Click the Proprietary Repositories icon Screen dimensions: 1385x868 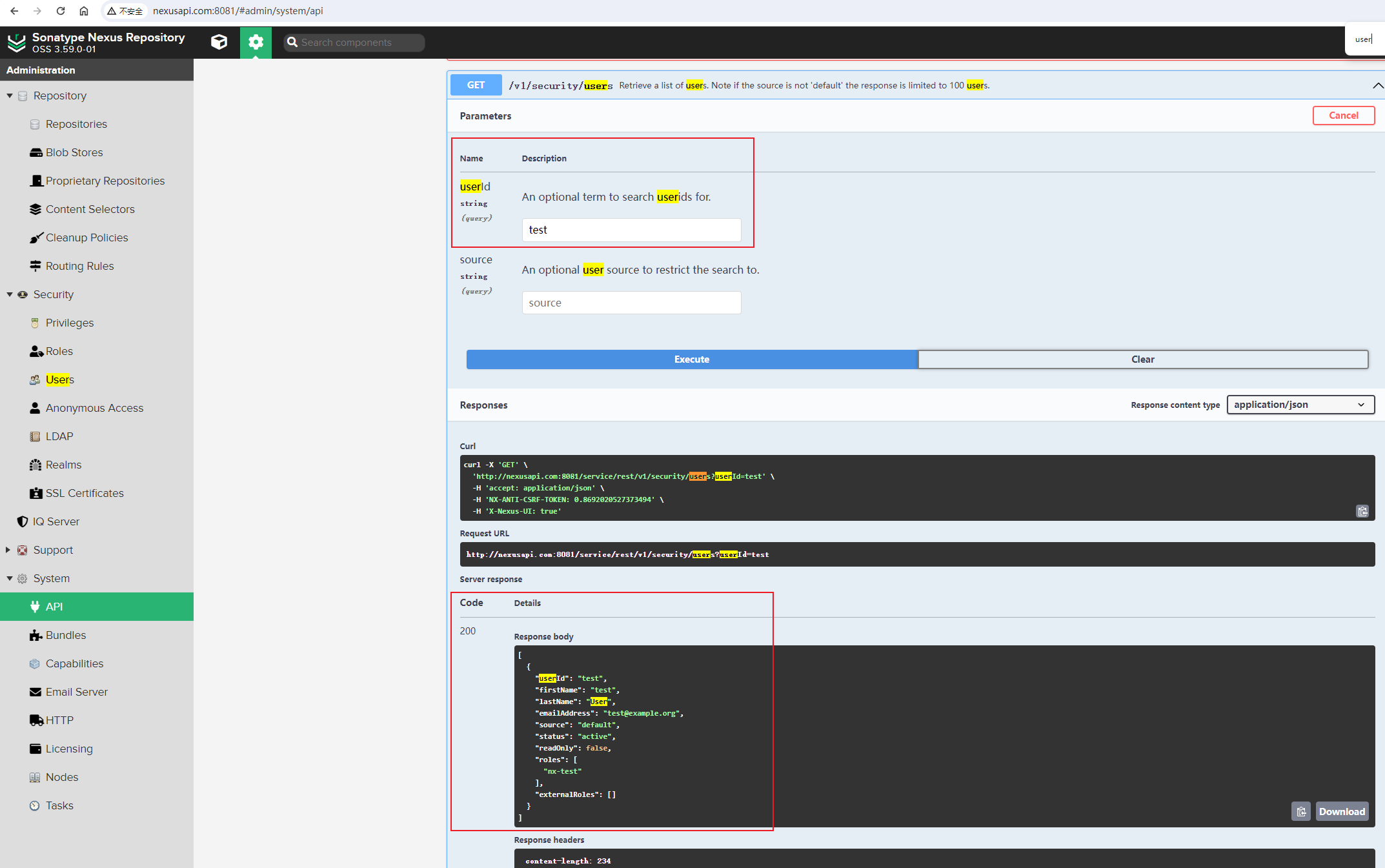point(36,181)
